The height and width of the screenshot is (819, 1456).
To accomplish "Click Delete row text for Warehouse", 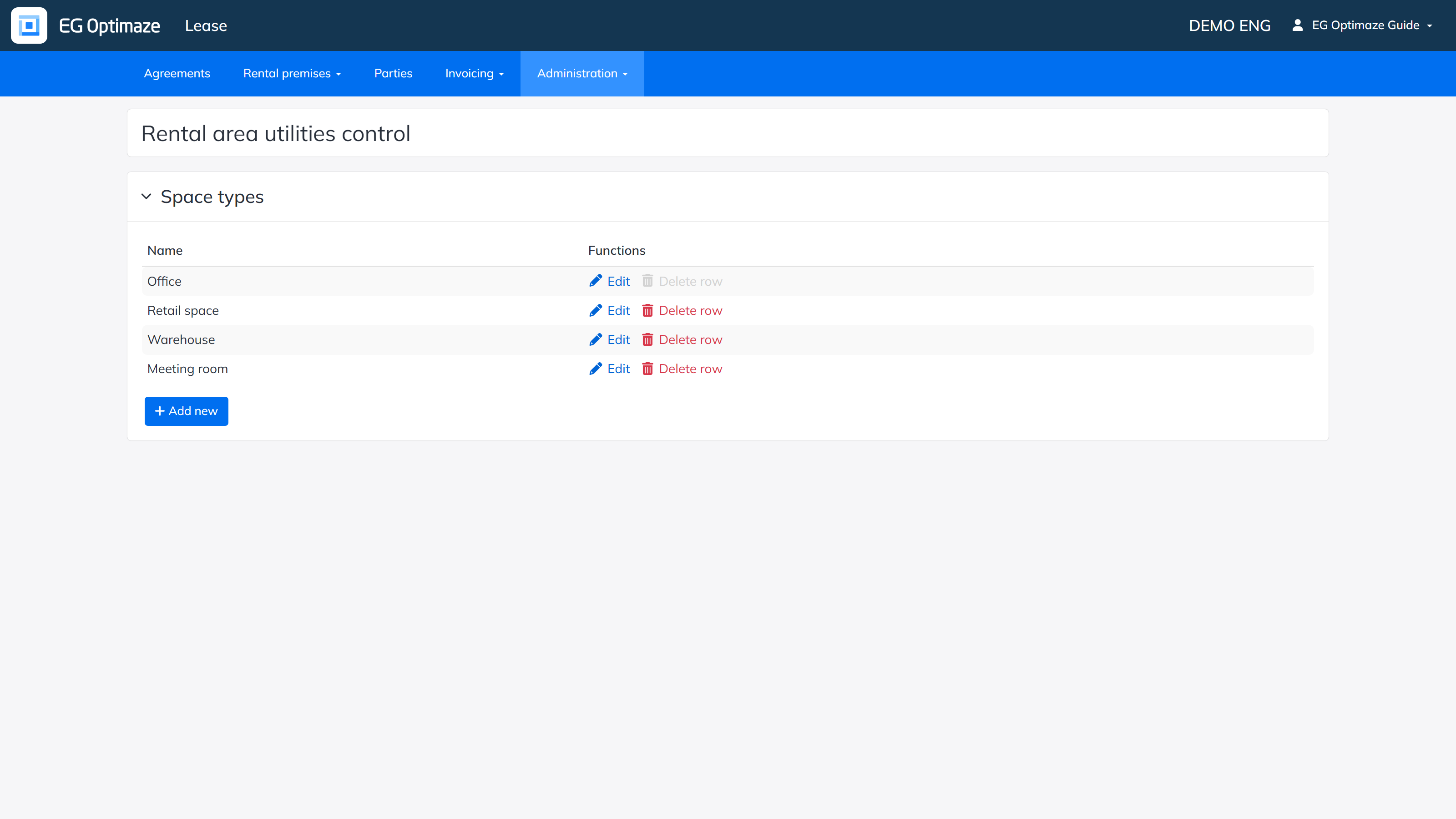I will click(x=691, y=339).
